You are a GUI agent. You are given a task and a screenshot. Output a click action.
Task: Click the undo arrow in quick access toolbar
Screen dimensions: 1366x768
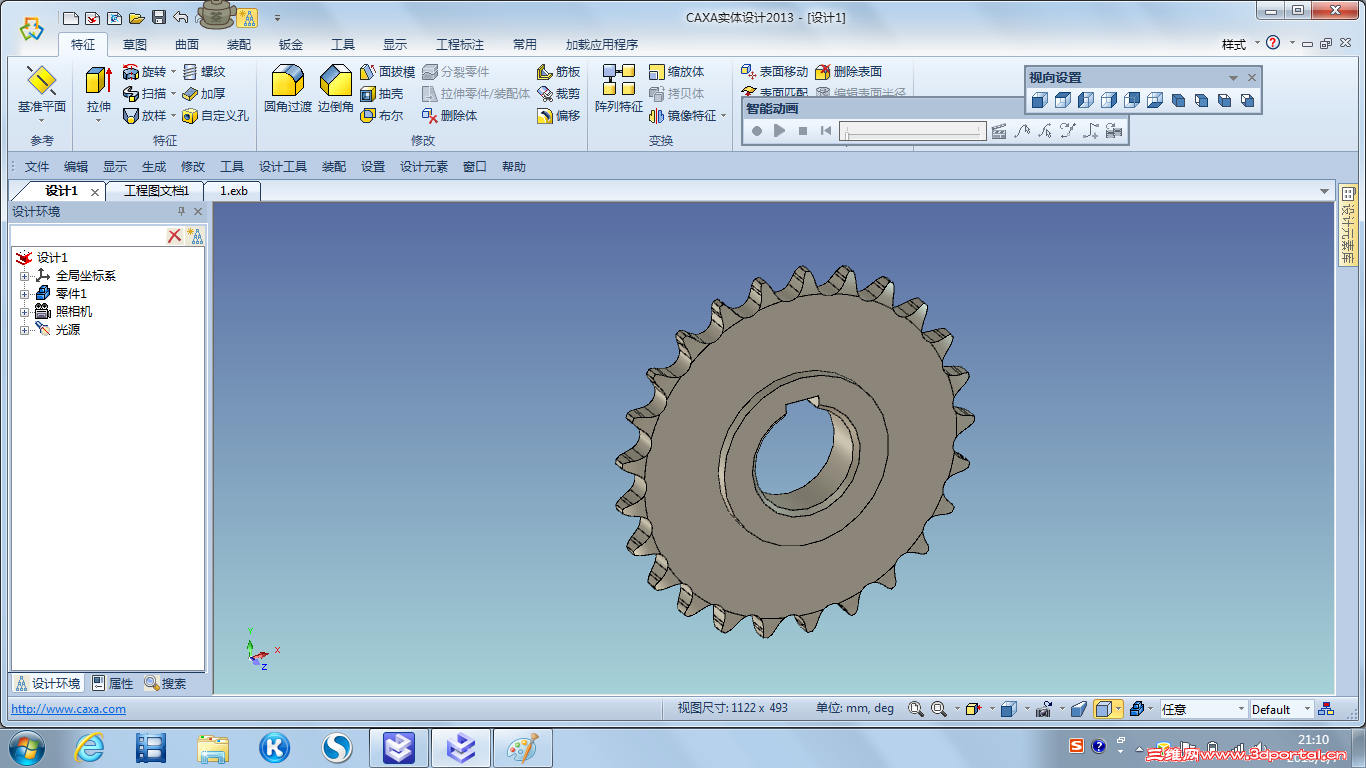(180, 17)
